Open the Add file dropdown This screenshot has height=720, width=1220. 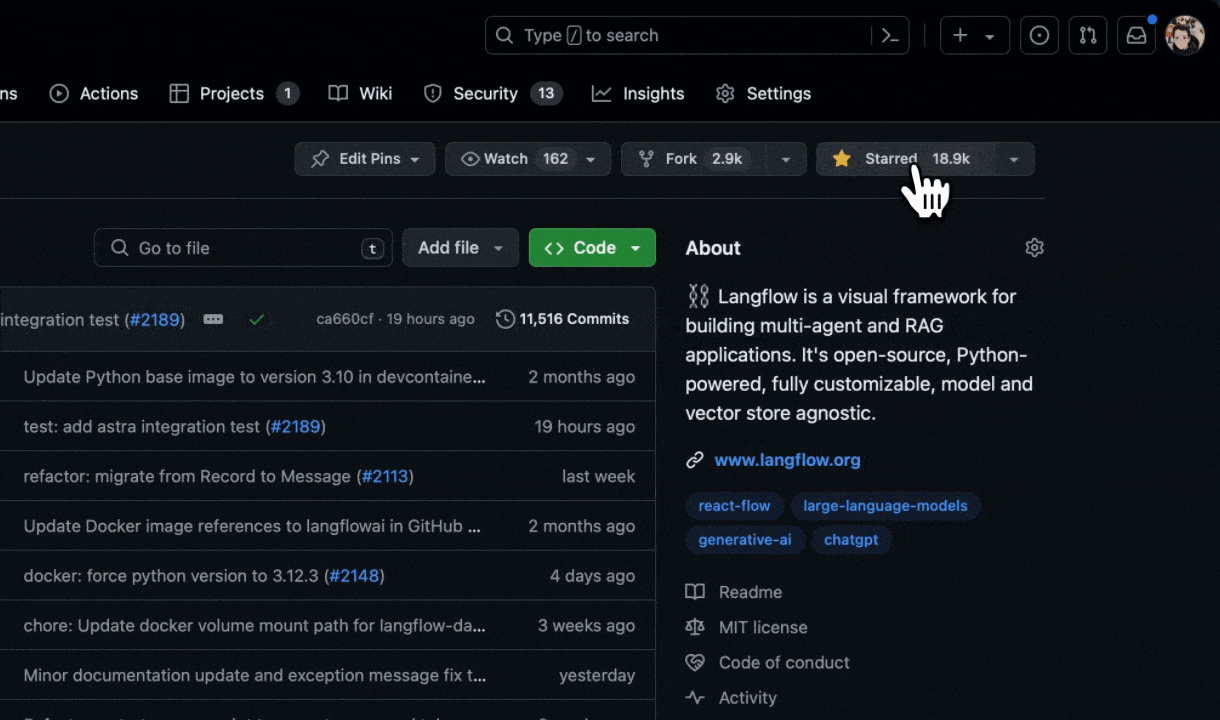point(460,248)
